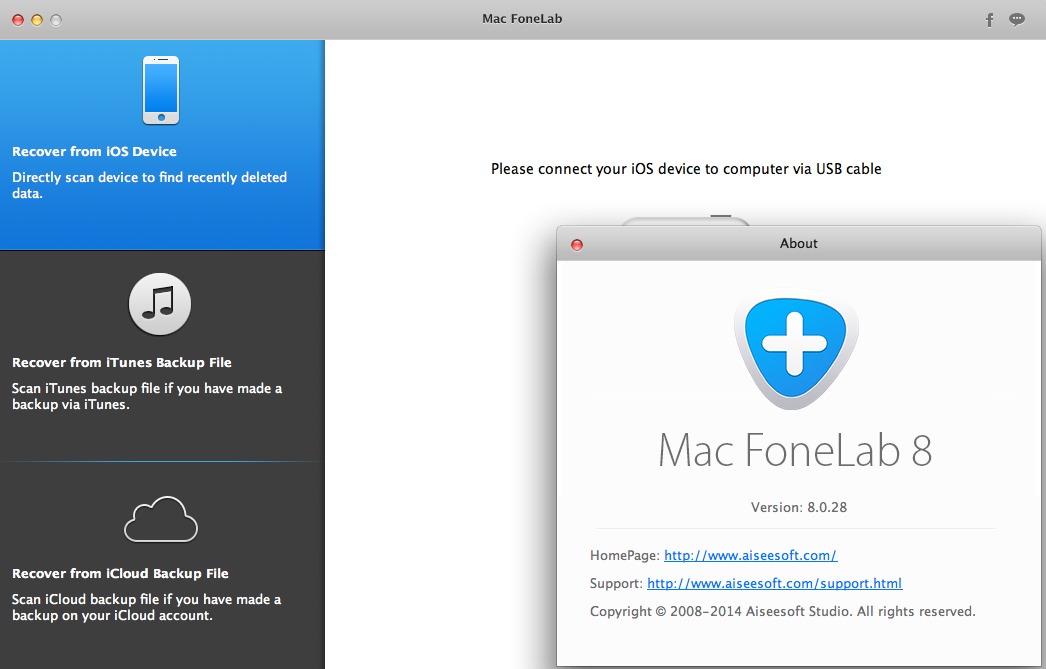Switch to Recover from iCloud Backup File
The width and height of the screenshot is (1046, 669).
(162, 566)
